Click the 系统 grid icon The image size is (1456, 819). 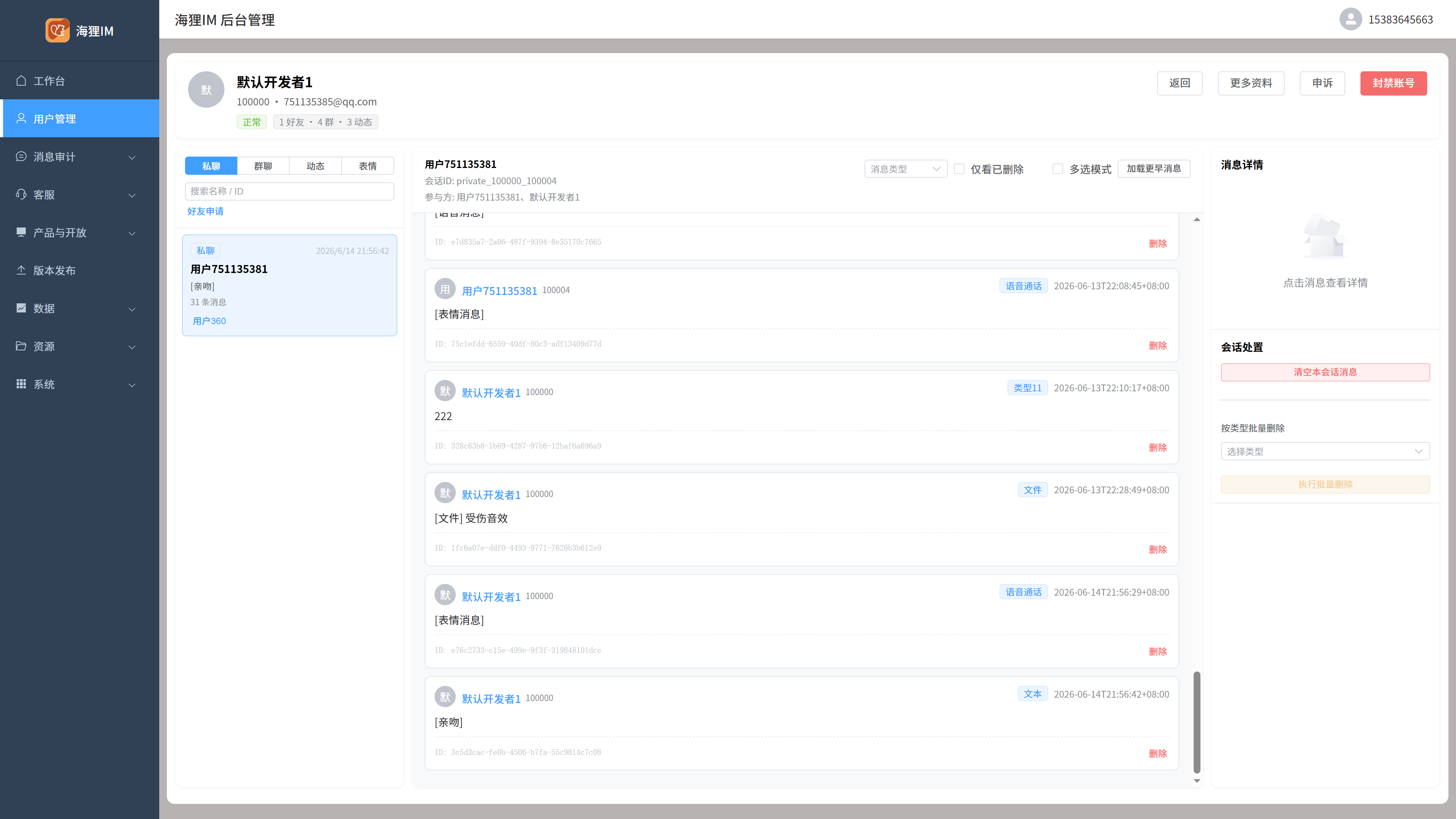21,383
